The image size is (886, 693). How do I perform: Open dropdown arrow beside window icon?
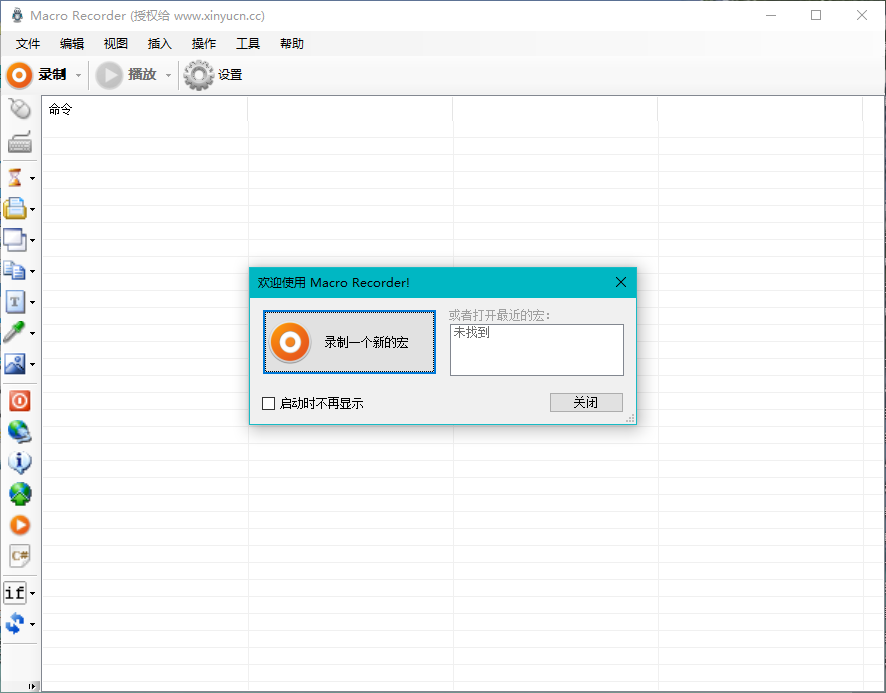coord(32,240)
